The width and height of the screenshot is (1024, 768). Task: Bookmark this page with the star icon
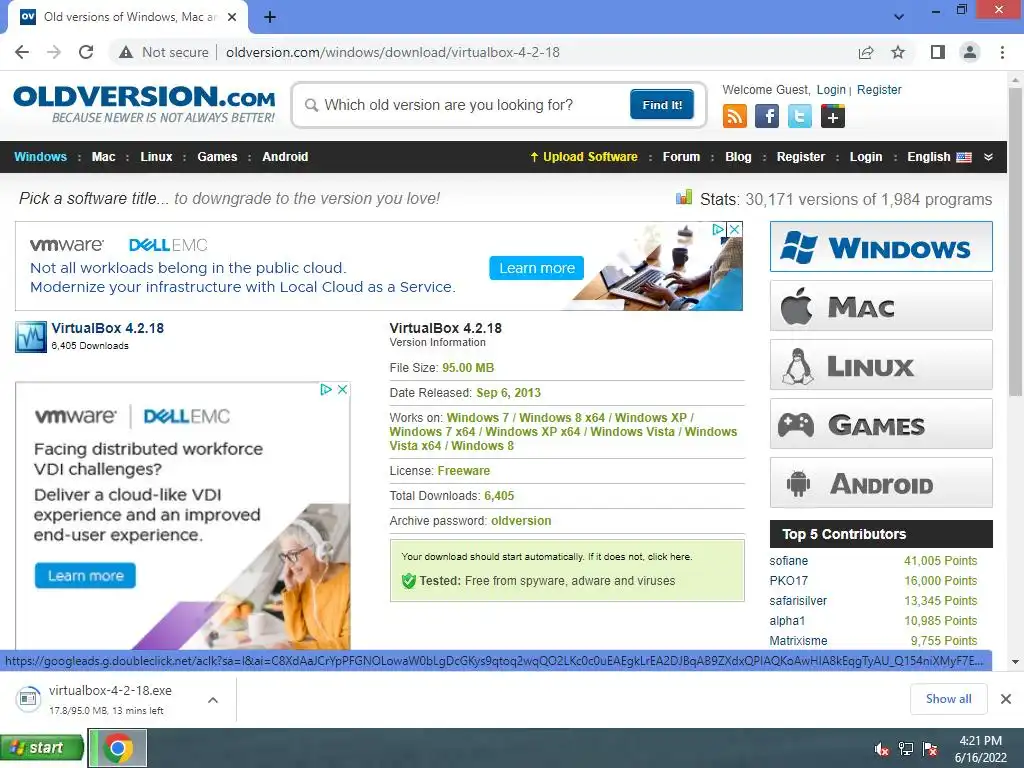tap(898, 52)
